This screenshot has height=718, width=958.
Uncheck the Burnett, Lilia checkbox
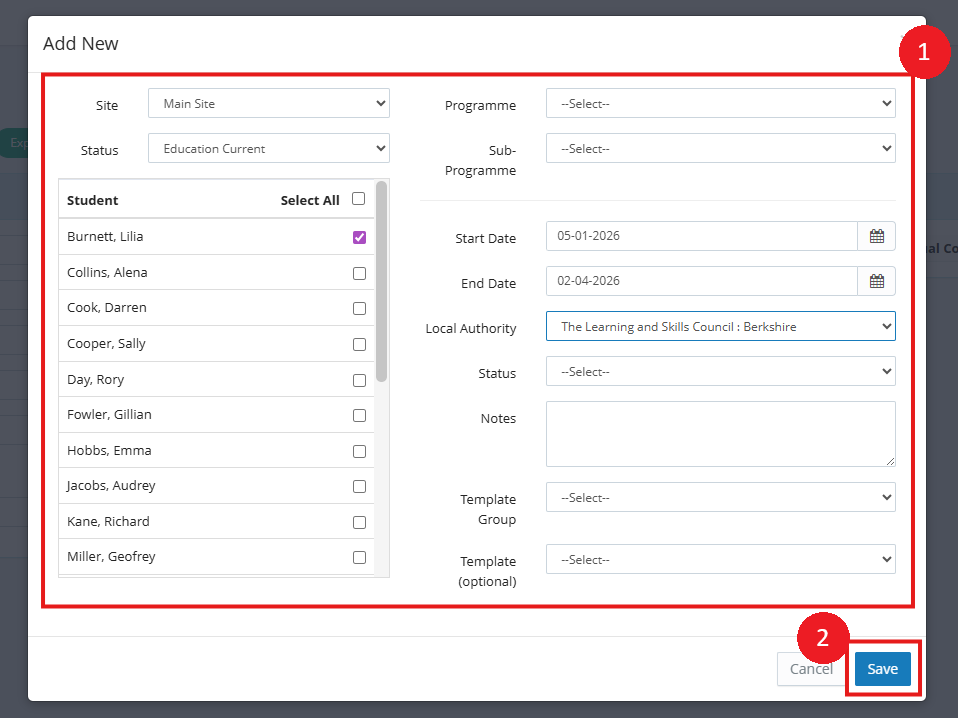tap(359, 237)
